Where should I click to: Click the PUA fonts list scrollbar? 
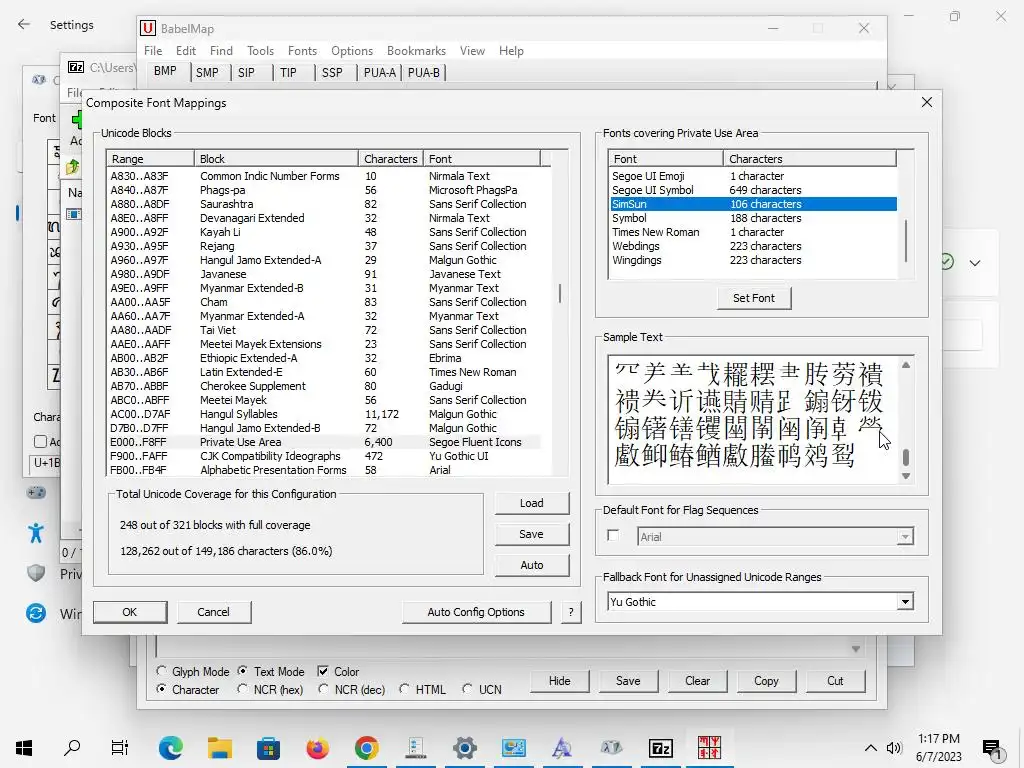click(x=905, y=240)
